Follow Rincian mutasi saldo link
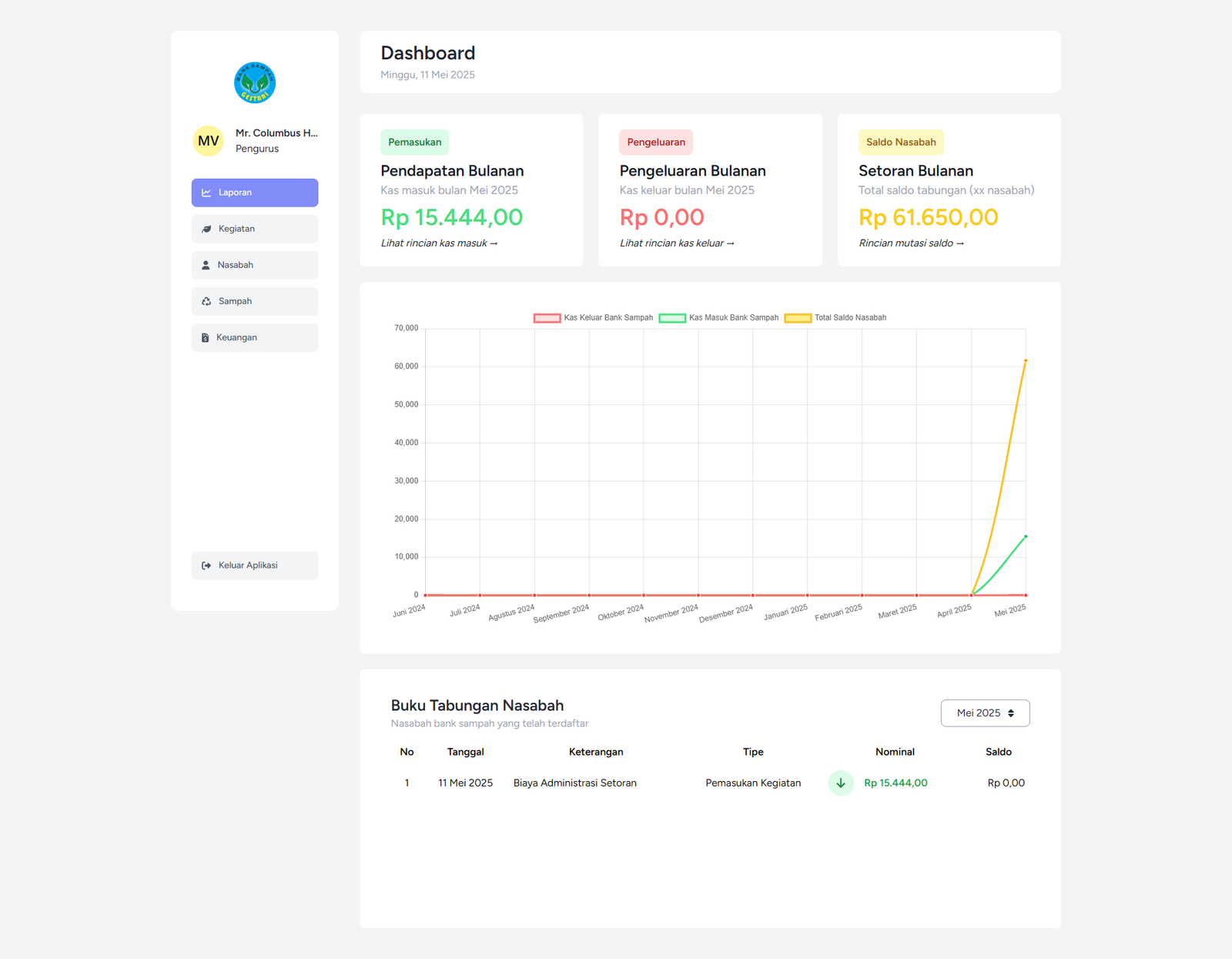 click(911, 243)
